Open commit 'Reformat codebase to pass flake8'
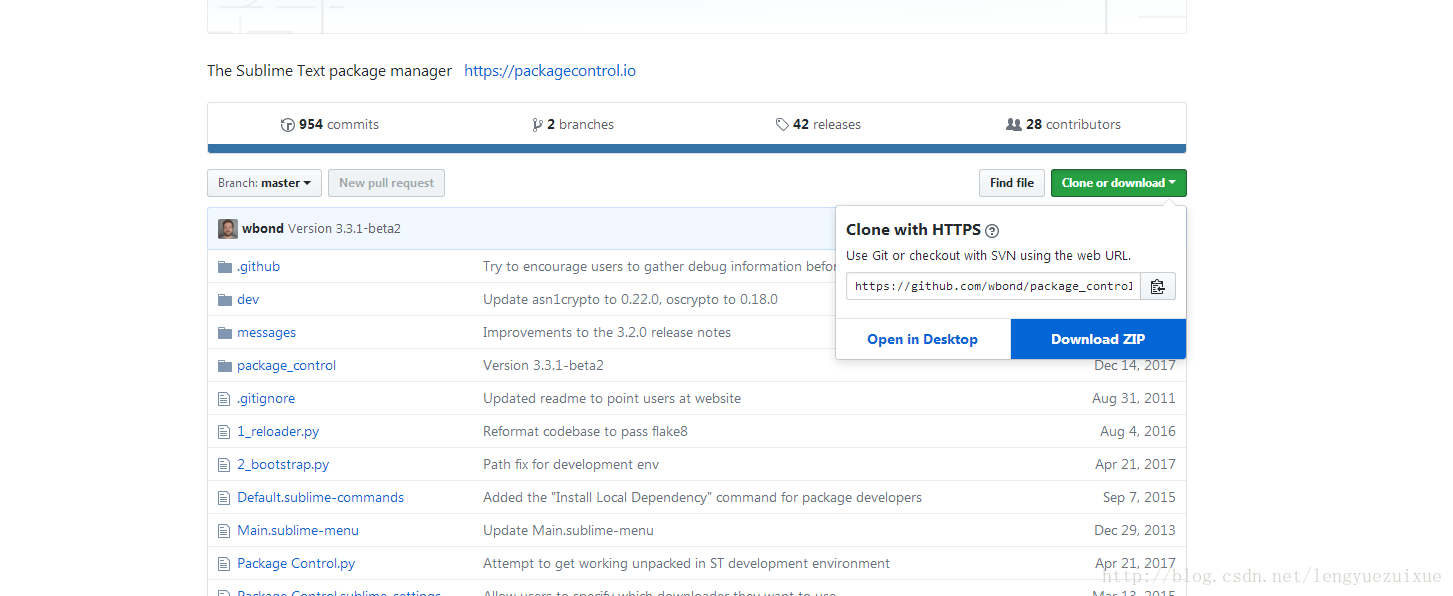 (x=585, y=432)
